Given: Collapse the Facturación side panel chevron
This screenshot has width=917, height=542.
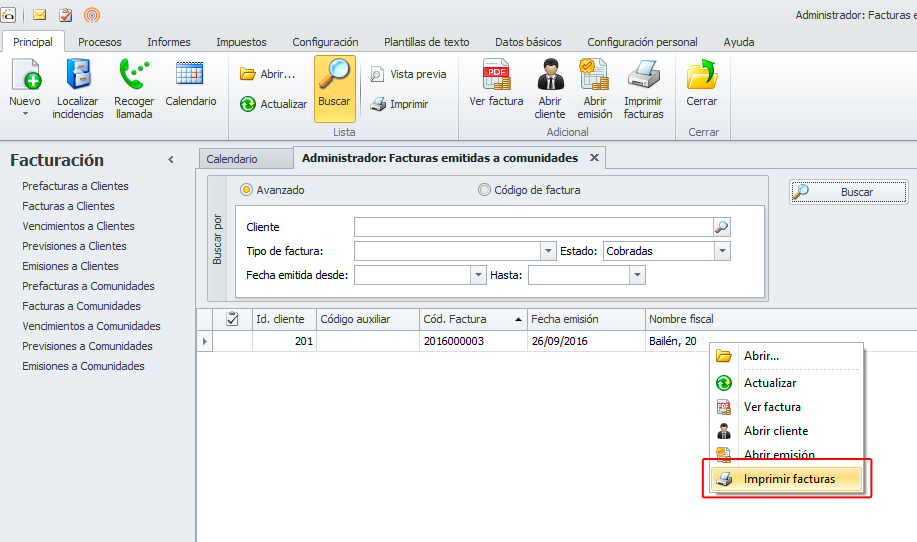Looking at the screenshot, I should 171,160.
